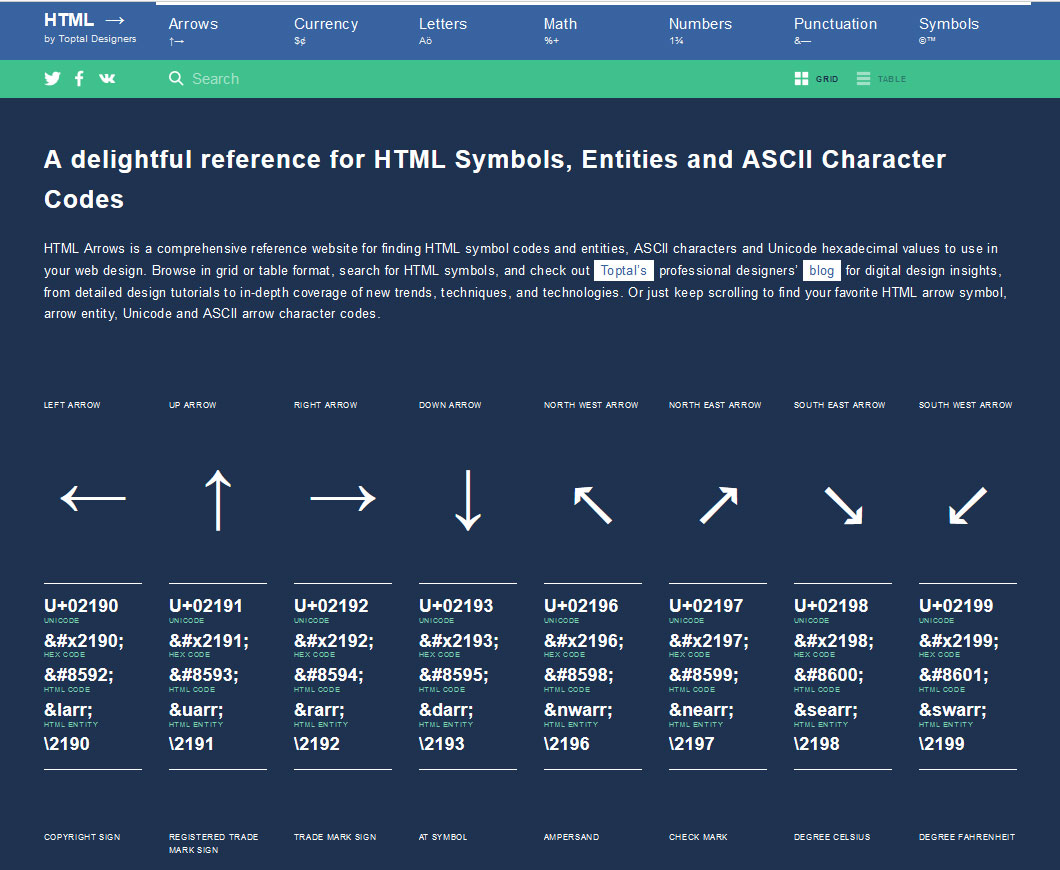Viewport: 1060px width, 870px height.
Task: Open the Arrows category tab
Action: click(193, 30)
